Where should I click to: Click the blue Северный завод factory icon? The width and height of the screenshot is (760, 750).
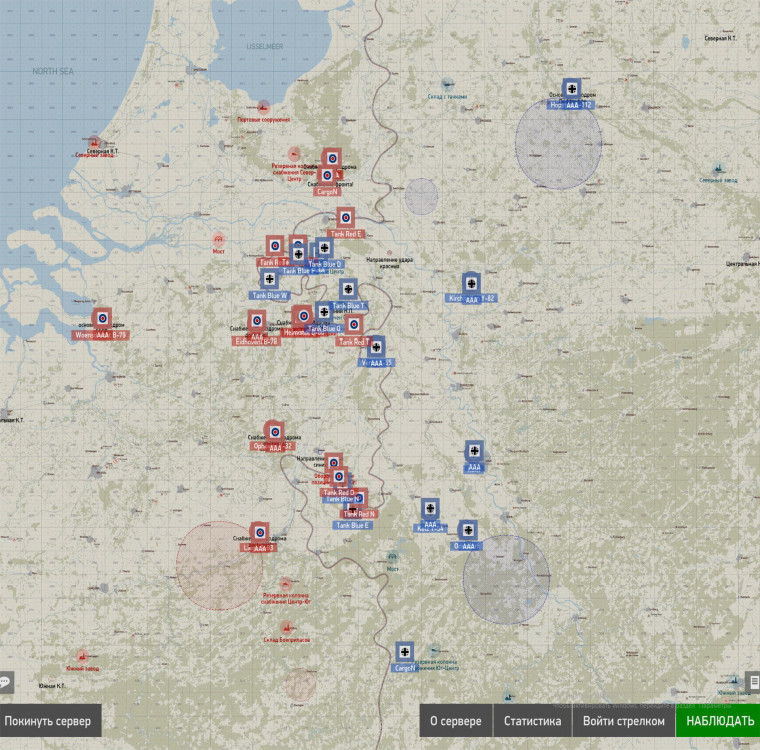[x=718, y=169]
